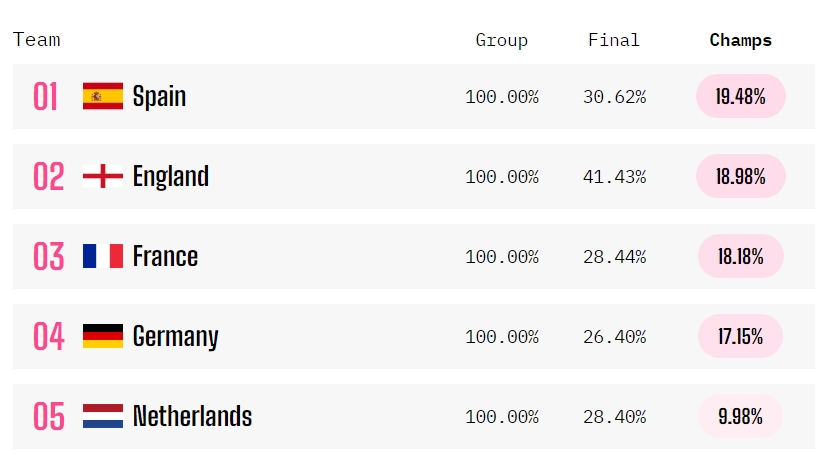The width and height of the screenshot is (823, 462).
Task: Click the rank number 04
Action: [49, 336]
